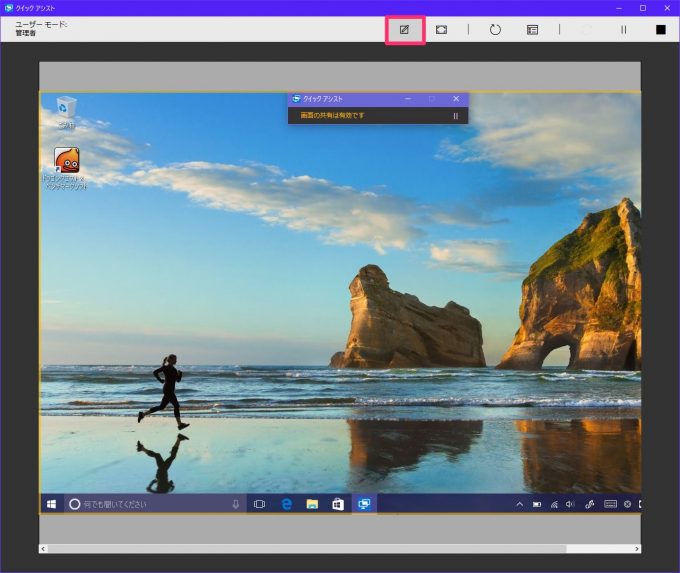Screen dimensions: 680x573
Task: Expand the hidden system tray icons chevron
Action: (x=519, y=504)
